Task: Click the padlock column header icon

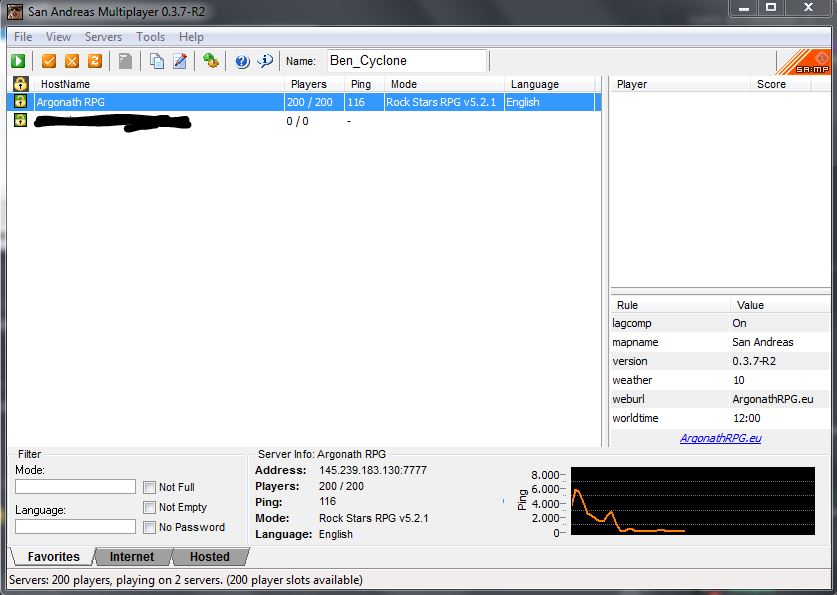Action: (x=20, y=84)
